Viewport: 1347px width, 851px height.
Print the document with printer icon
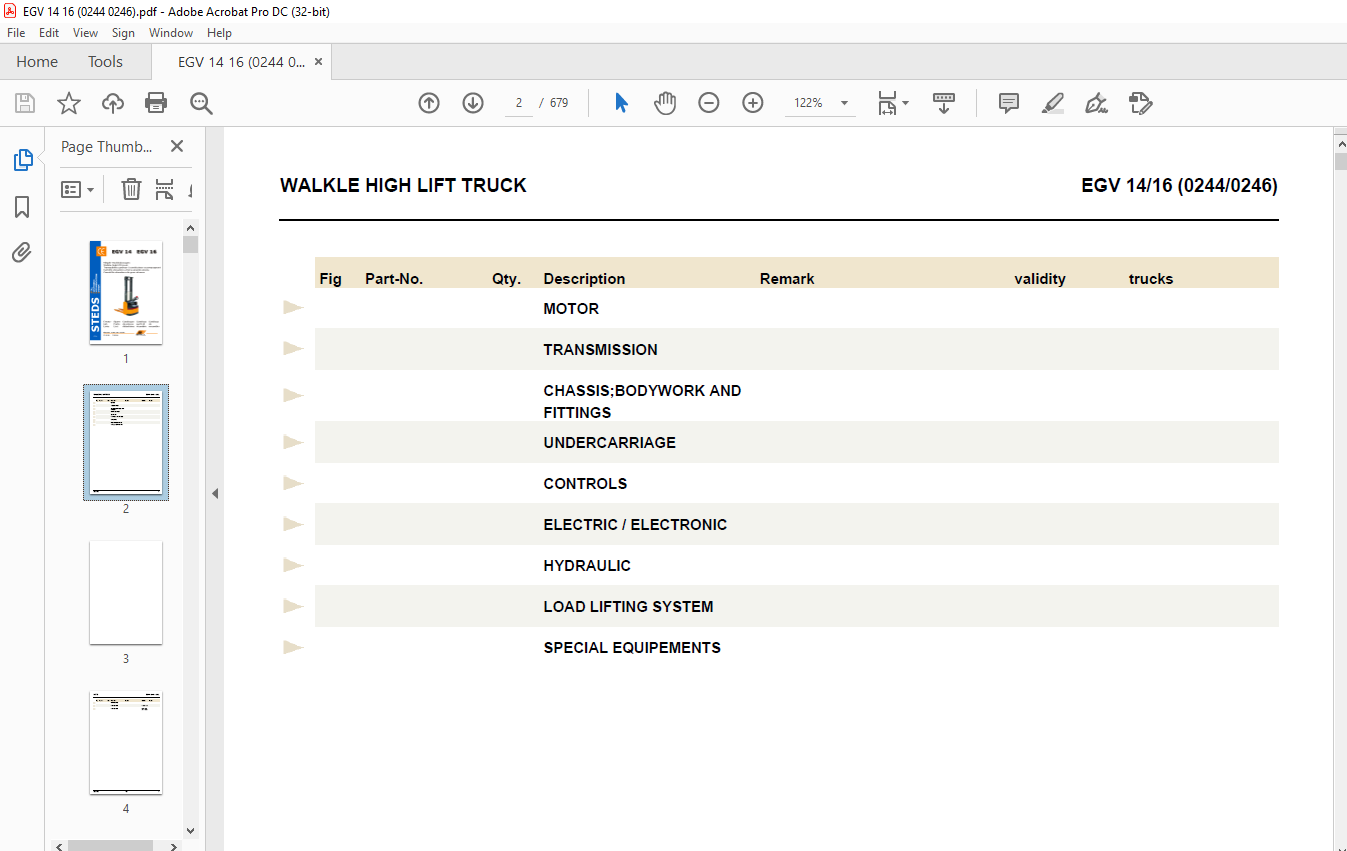click(156, 103)
